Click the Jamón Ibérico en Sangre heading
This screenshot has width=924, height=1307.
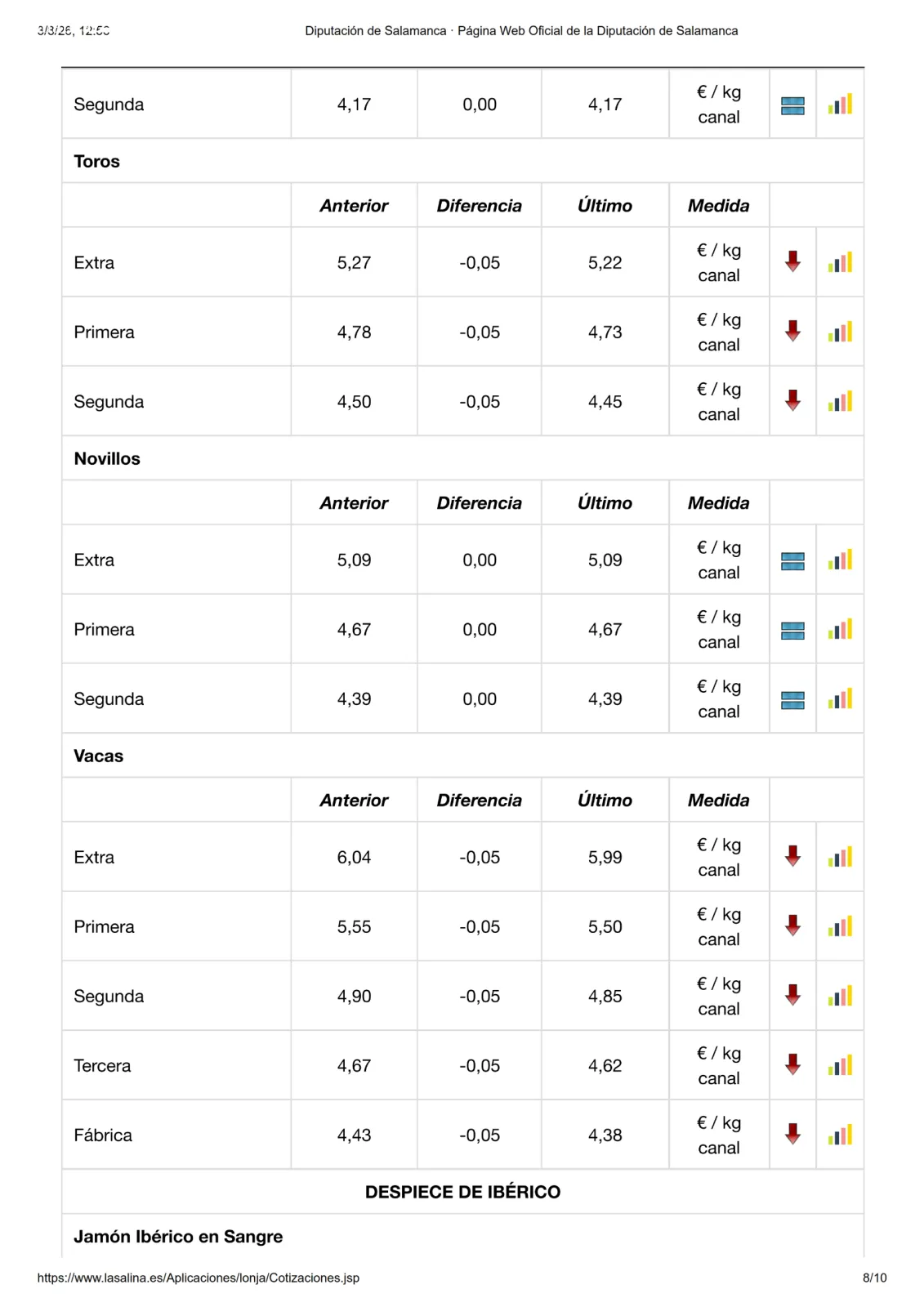(178, 1236)
